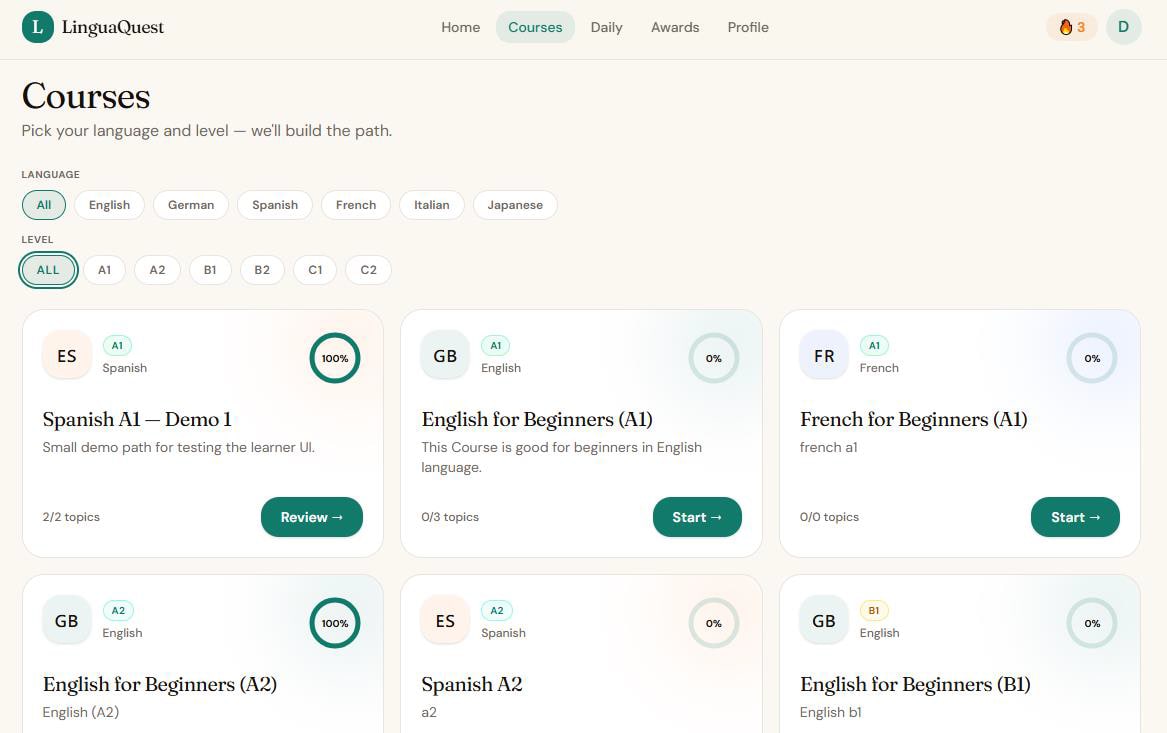
Task: Click 100% progress ring on English A2 card
Action: (x=335, y=623)
